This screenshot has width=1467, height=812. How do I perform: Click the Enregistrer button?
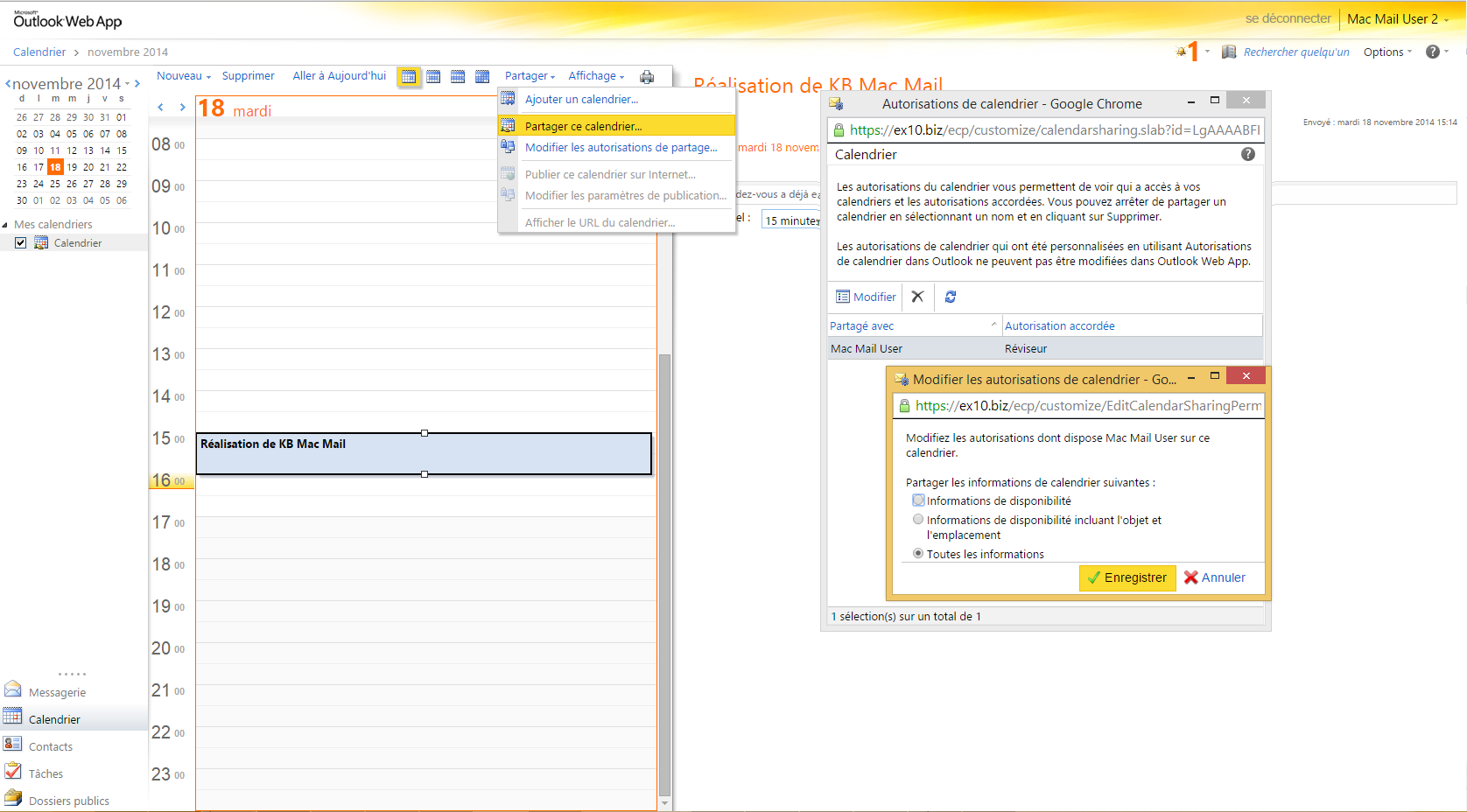coord(1127,577)
